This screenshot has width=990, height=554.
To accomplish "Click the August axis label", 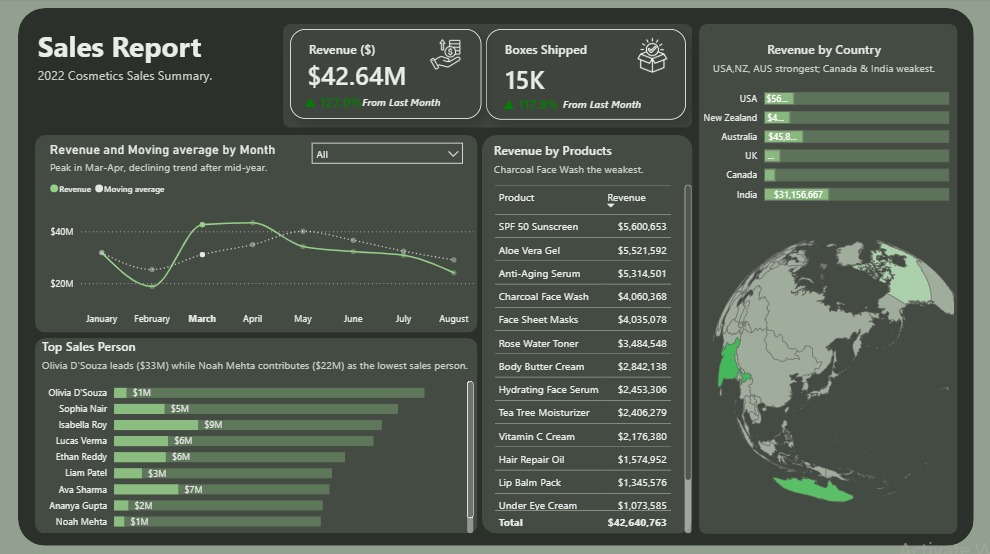I will 454,319.
